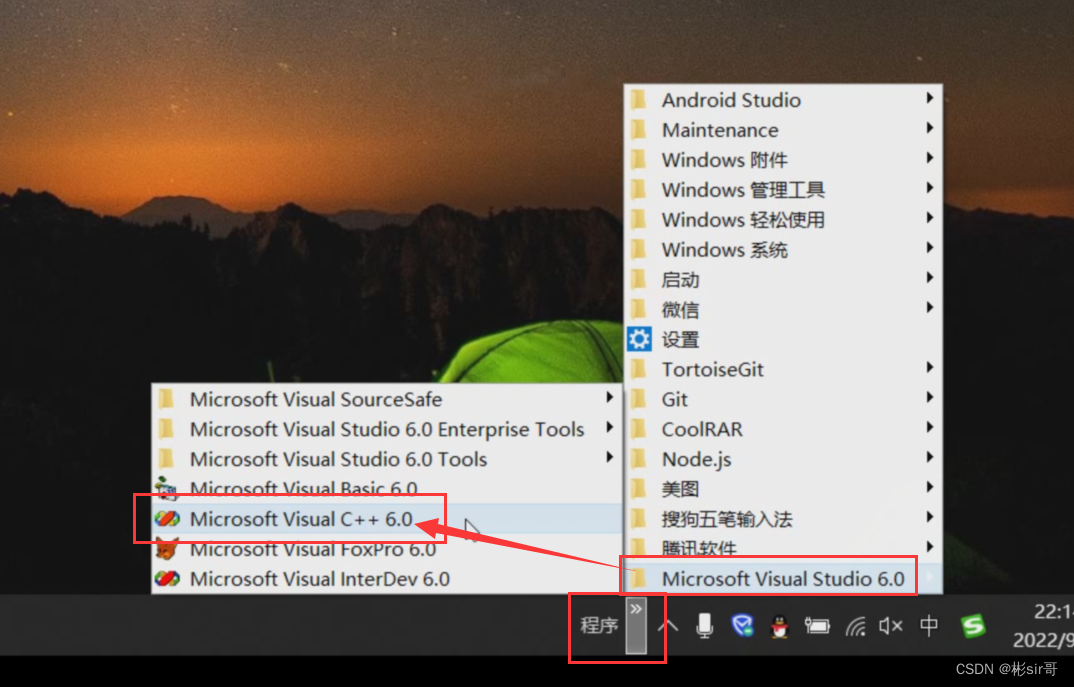Open the Maintenance folder
Viewport: 1074px width, 687px height.
pos(783,130)
